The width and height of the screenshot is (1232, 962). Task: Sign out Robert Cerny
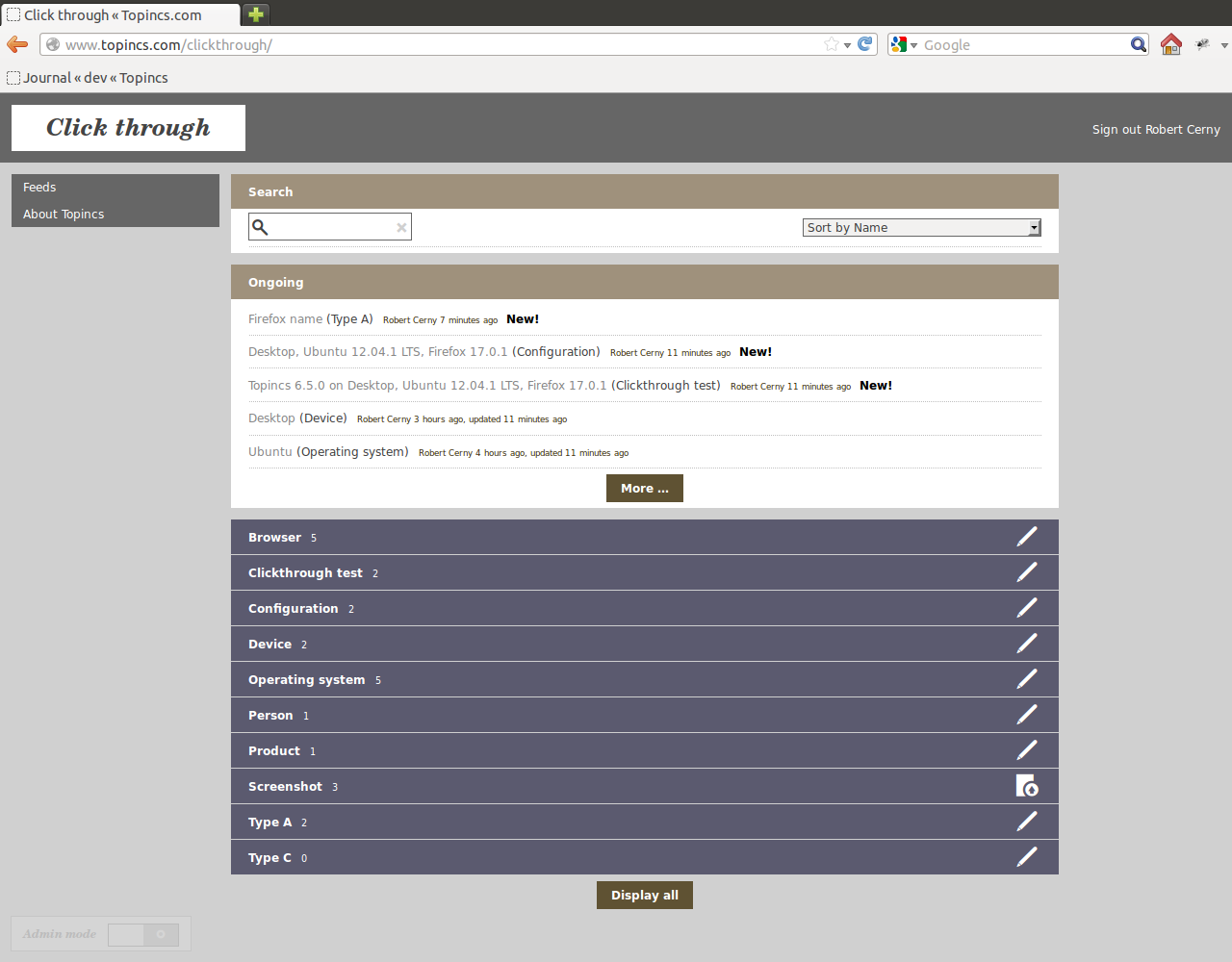tap(1155, 130)
